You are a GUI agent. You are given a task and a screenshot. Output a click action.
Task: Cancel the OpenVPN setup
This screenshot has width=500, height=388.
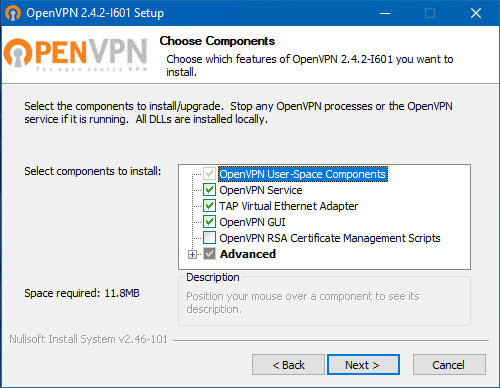pyautogui.click(x=449, y=365)
